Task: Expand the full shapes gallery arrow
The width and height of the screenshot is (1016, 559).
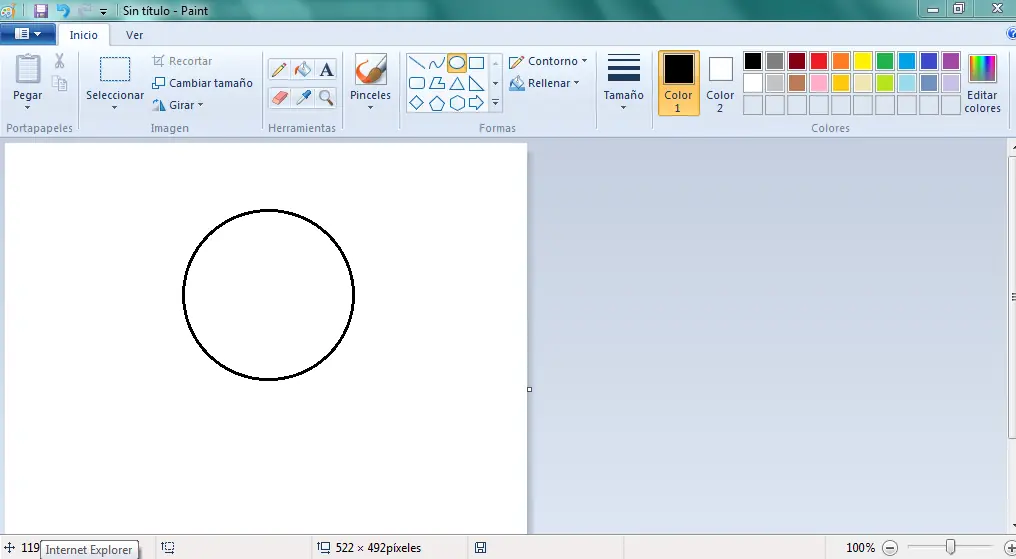Action: pyautogui.click(x=495, y=103)
